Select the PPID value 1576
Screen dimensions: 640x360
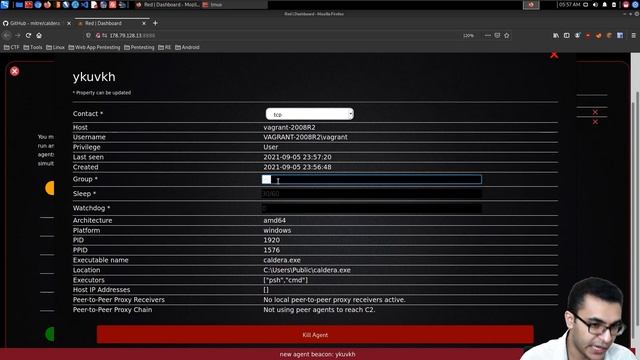pyautogui.click(x=271, y=250)
